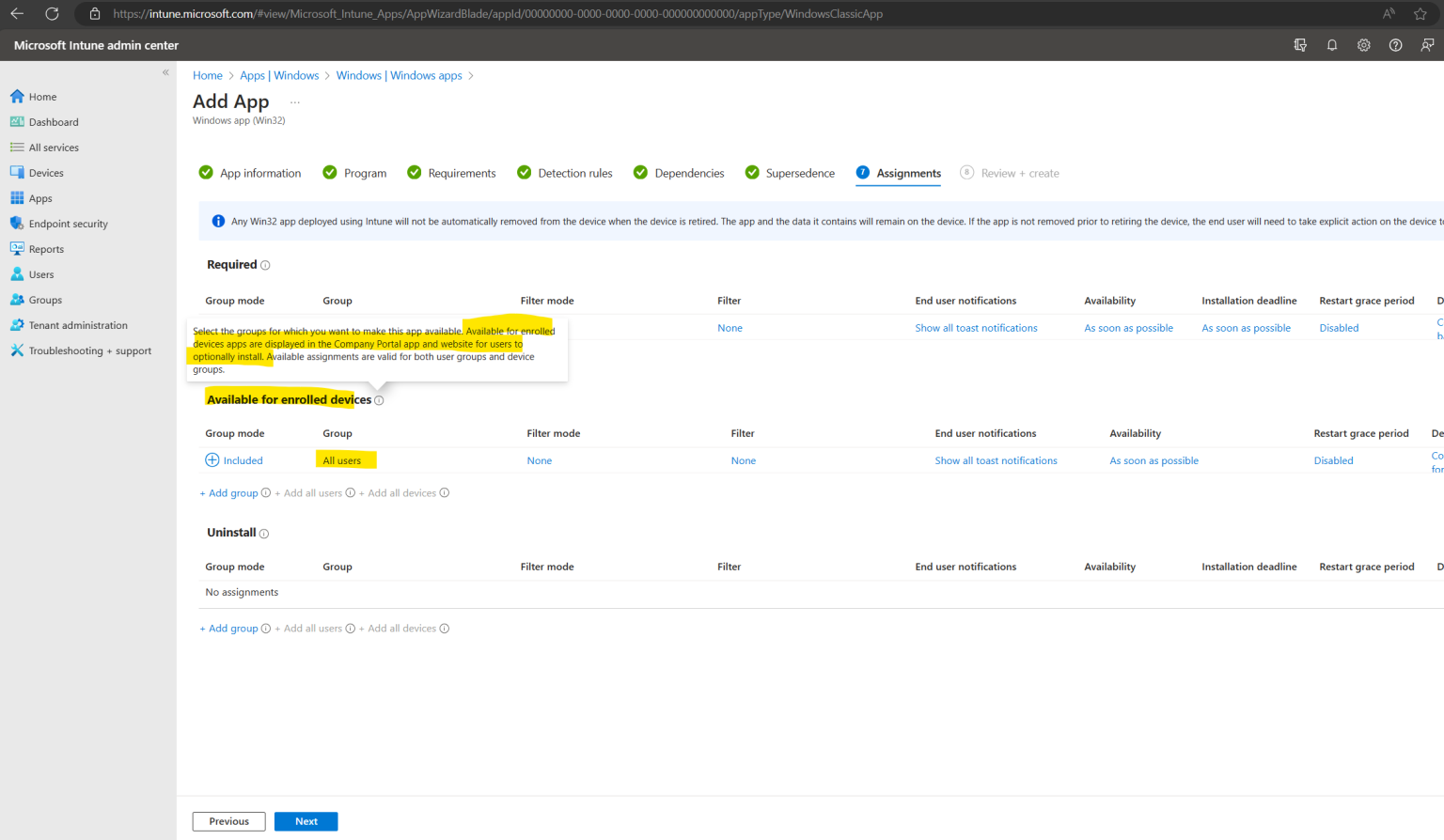
Task: Open the Cloud Shell icon in top bar
Action: (1300, 44)
